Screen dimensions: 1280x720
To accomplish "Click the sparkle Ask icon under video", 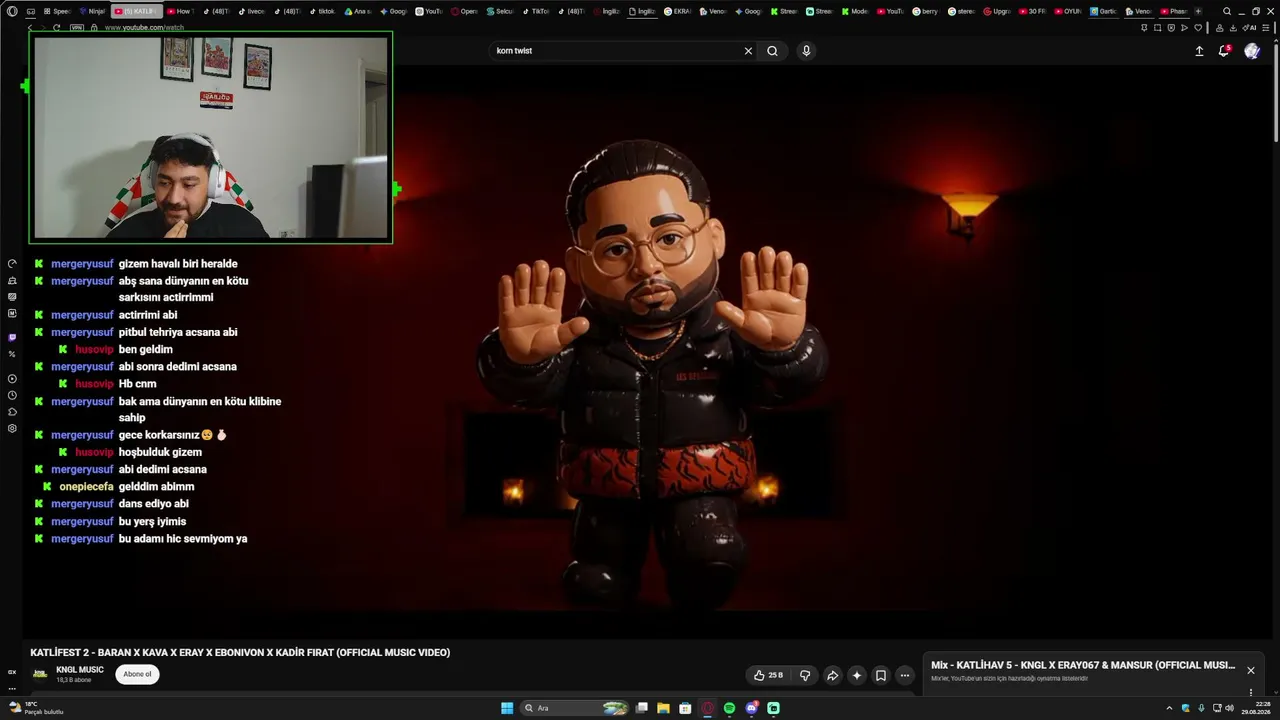I will (x=856, y=675).
